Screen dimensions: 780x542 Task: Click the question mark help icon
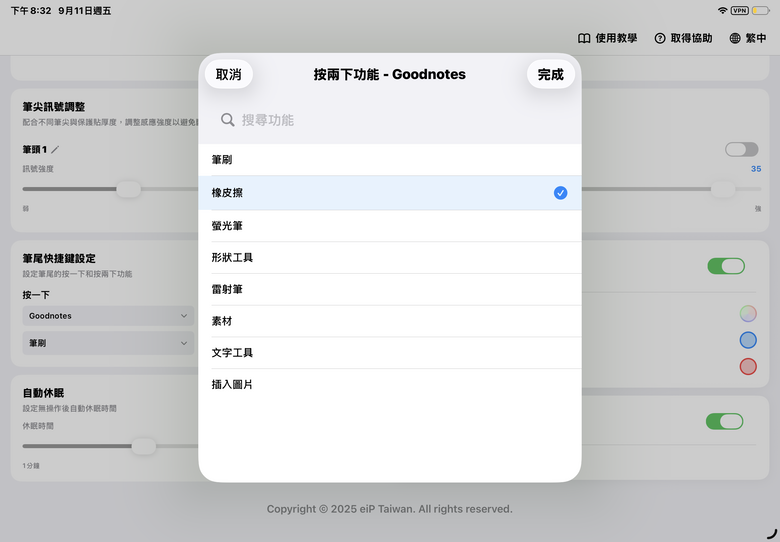point(660,38)
